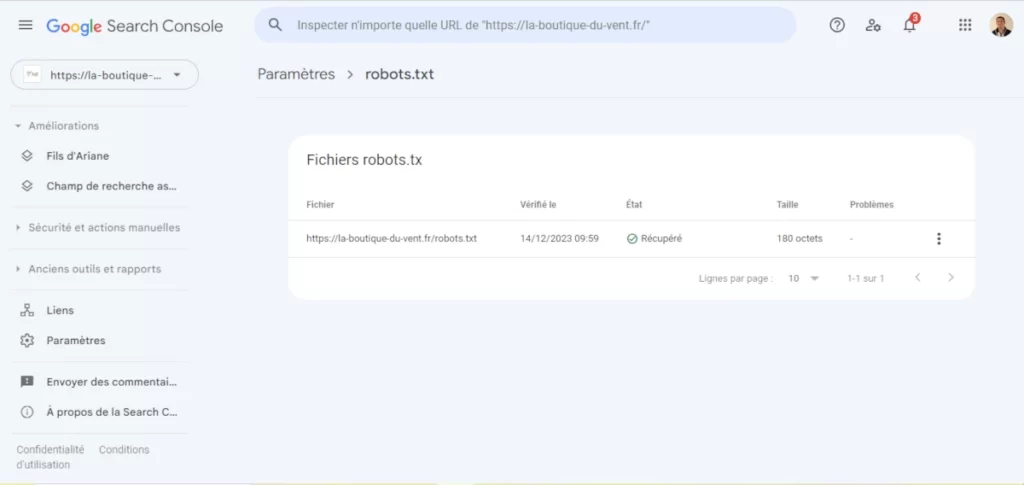Click the Vérifié le column header
Viewport: 1024px width, 485px height.
tap(538, 204)
